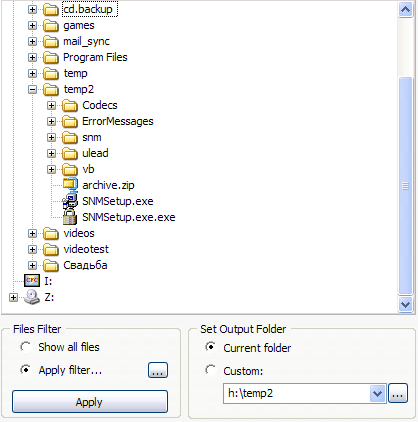Image resolution: width=418 pixels, height=422 pixels.
Task: Click the CD drive icon for Z:
Action: coord(32,297)
